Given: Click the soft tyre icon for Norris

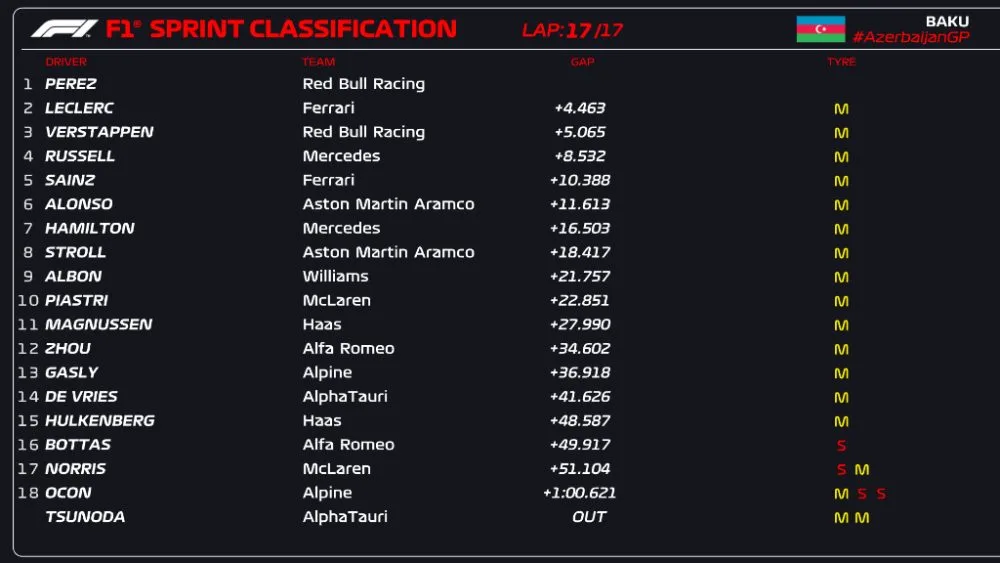Looking at the screenshot, I should tap(841, 469).
